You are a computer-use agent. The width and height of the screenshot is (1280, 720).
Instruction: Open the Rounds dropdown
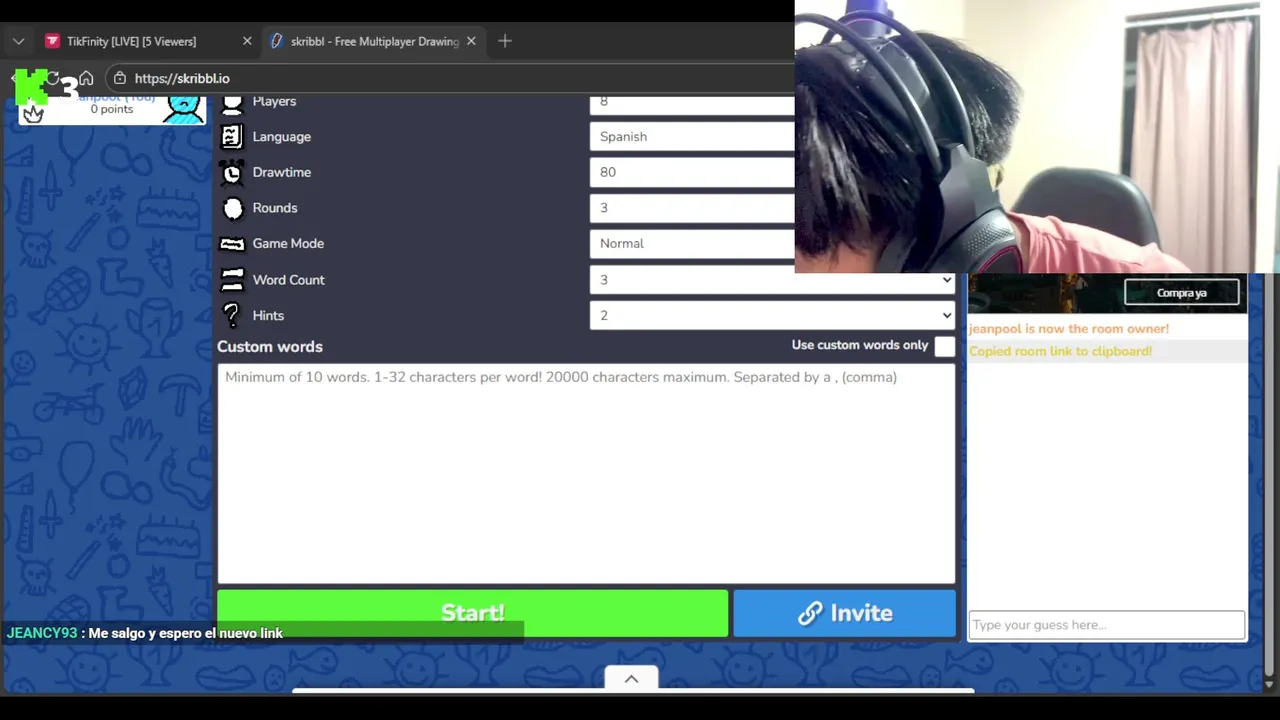point(692,208)
